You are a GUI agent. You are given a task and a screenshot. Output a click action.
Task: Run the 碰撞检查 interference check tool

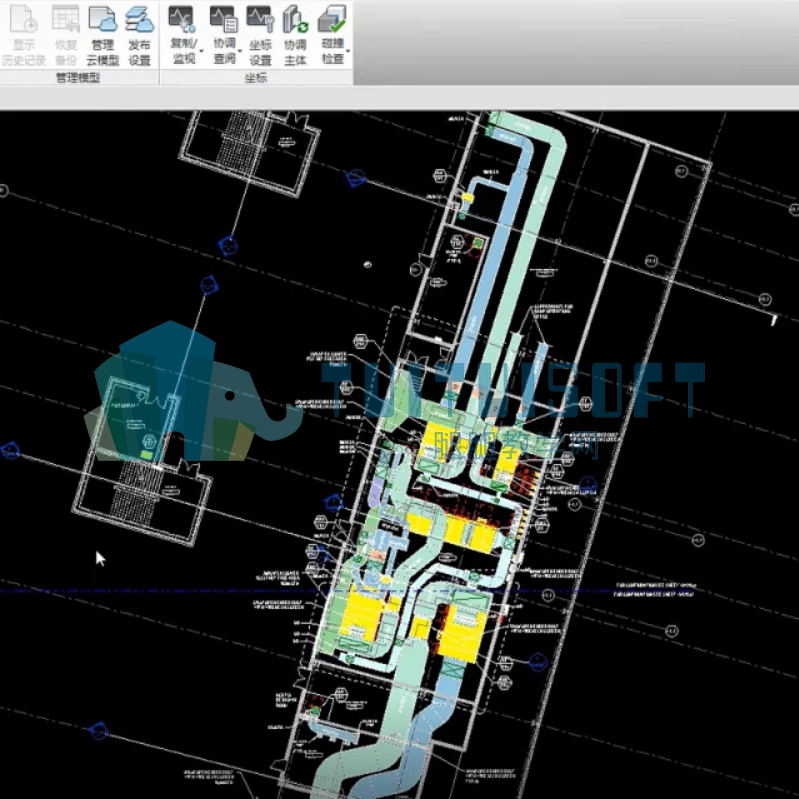tap(332, 34)
